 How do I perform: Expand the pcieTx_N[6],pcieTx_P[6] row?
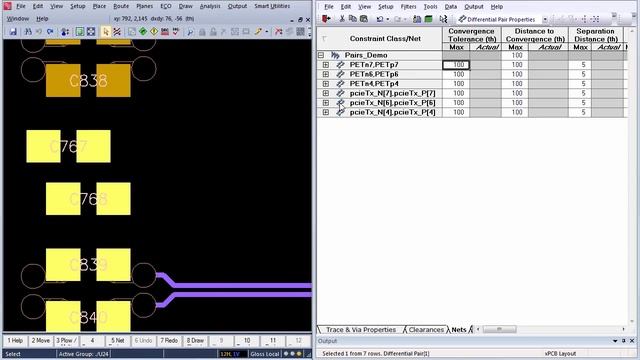click(325, 102)
